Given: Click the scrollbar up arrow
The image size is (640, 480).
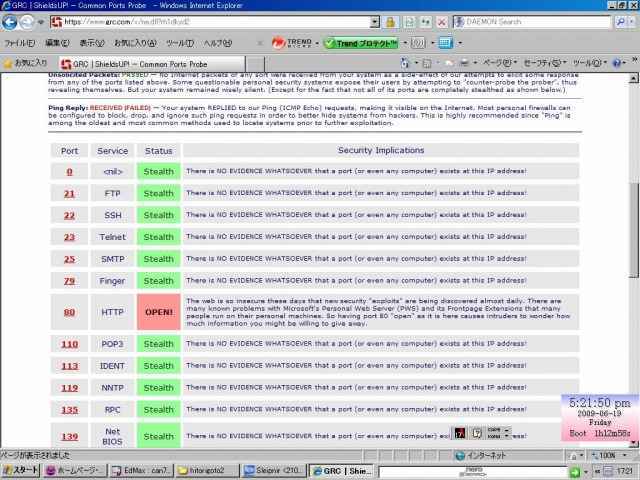Looking at the screenshot, I should coord(633,78).
